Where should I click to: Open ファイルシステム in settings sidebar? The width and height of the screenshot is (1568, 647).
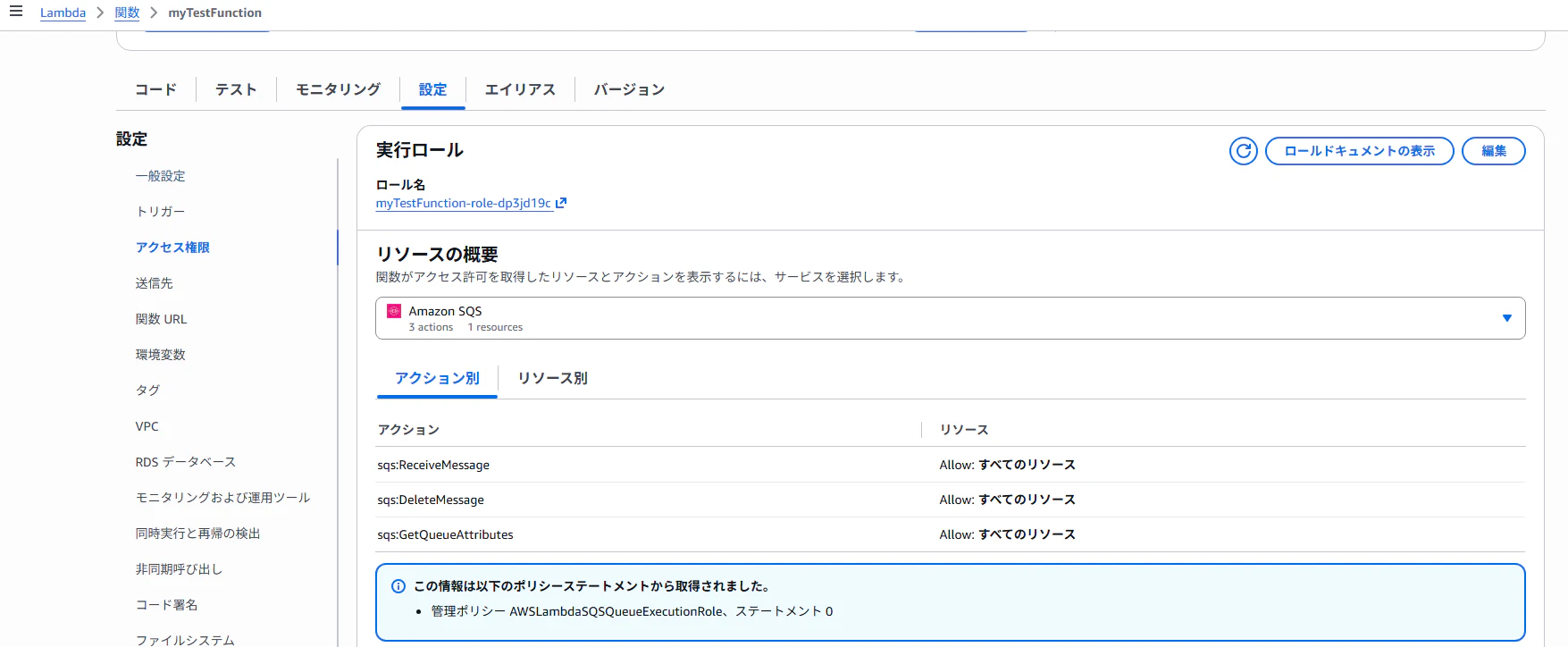tap(185, 640)
